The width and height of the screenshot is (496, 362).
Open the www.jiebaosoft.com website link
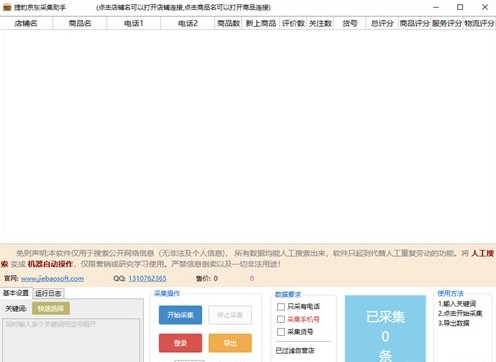click(52, 278)
